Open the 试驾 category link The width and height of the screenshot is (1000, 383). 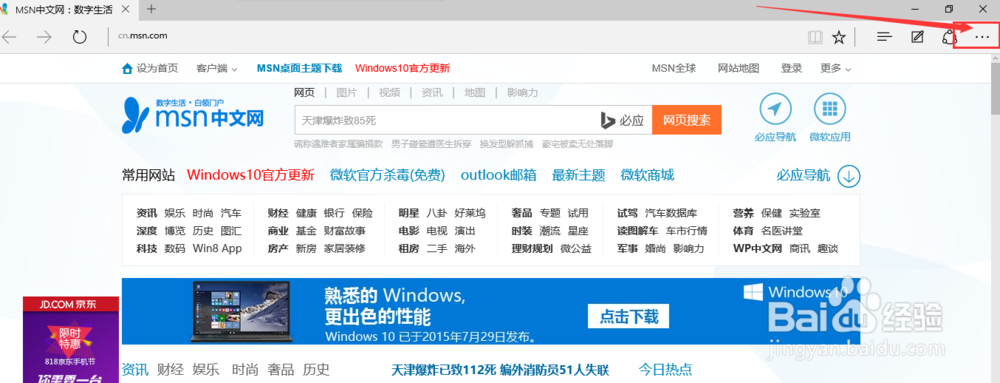click(627, 213)
